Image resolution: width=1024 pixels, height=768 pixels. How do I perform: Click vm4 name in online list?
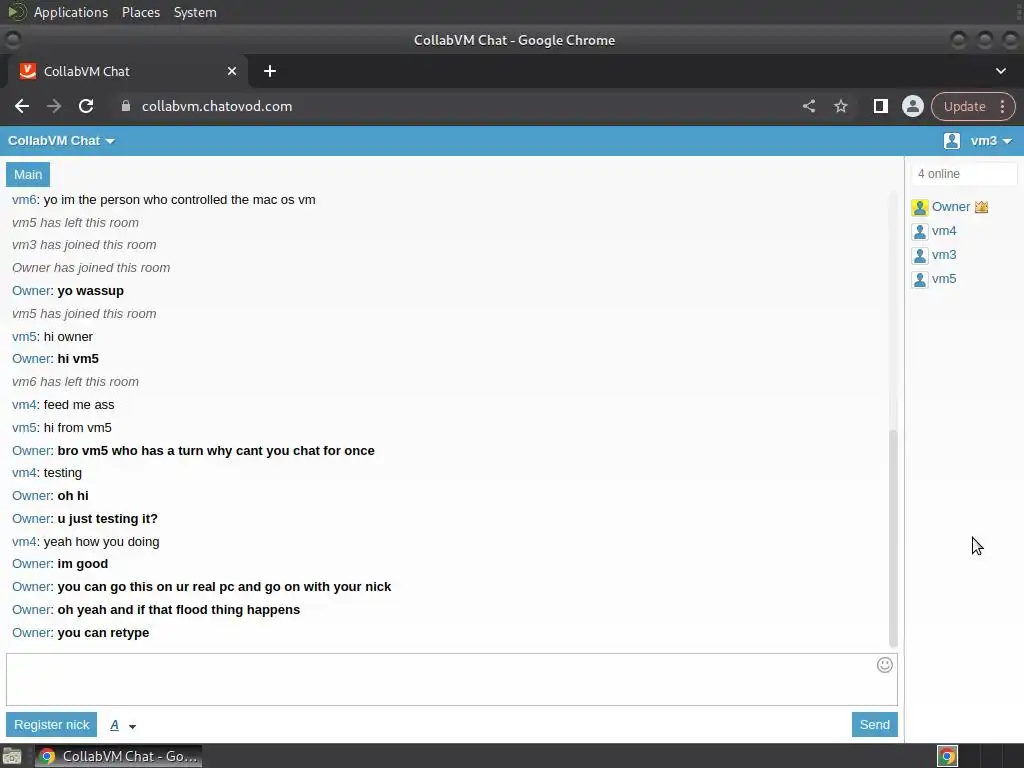(944, 231)
